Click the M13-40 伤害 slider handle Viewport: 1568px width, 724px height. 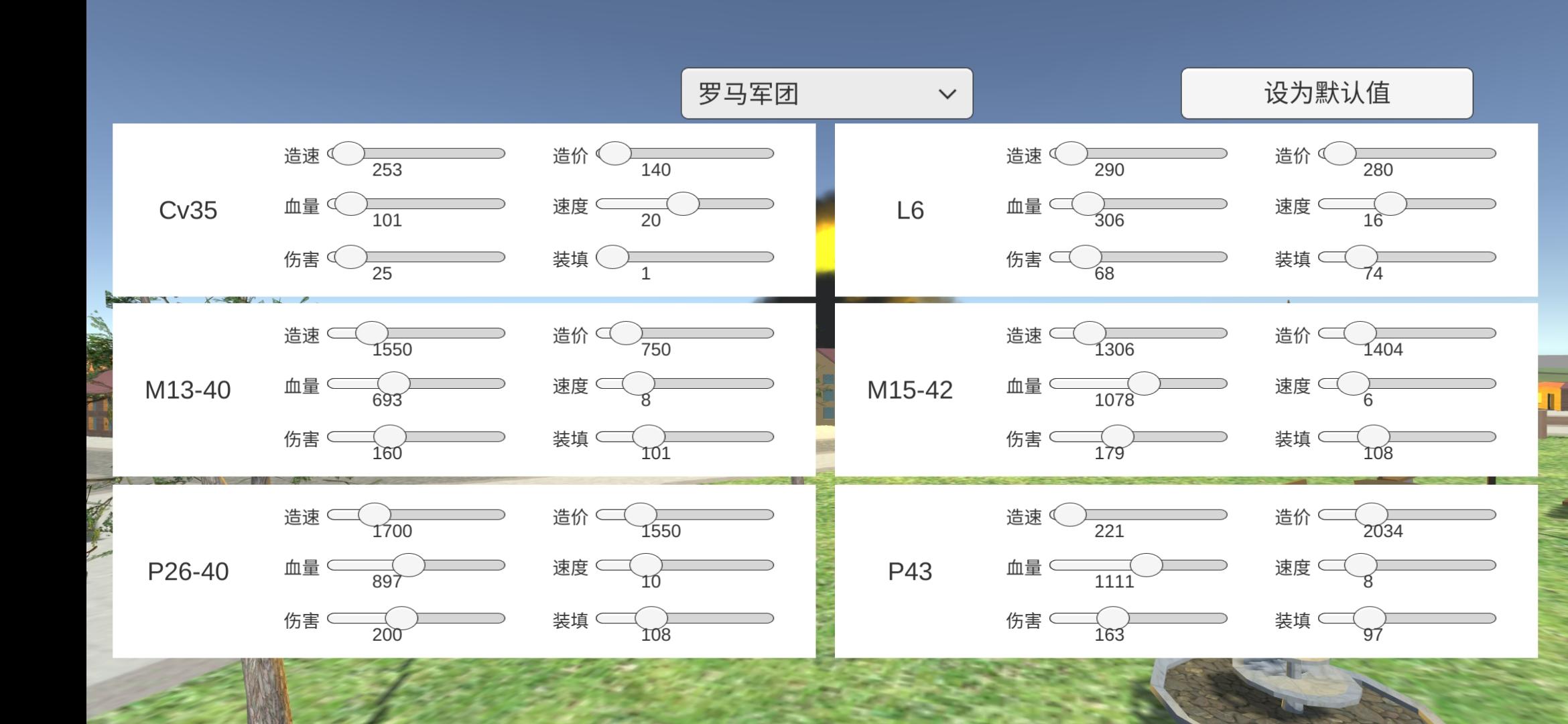(390, 436)
